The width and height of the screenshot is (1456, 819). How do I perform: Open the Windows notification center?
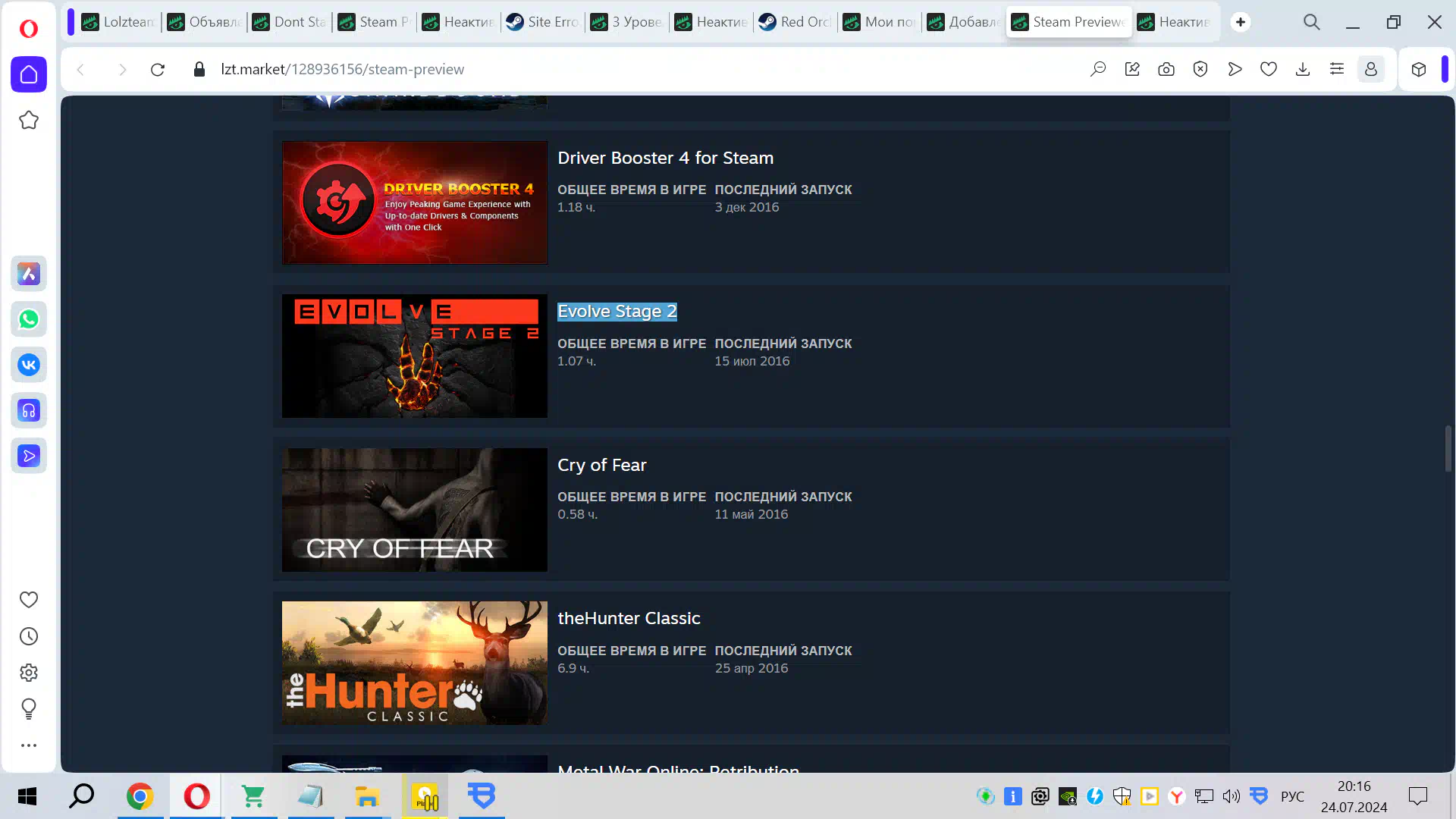(1418, 796)
